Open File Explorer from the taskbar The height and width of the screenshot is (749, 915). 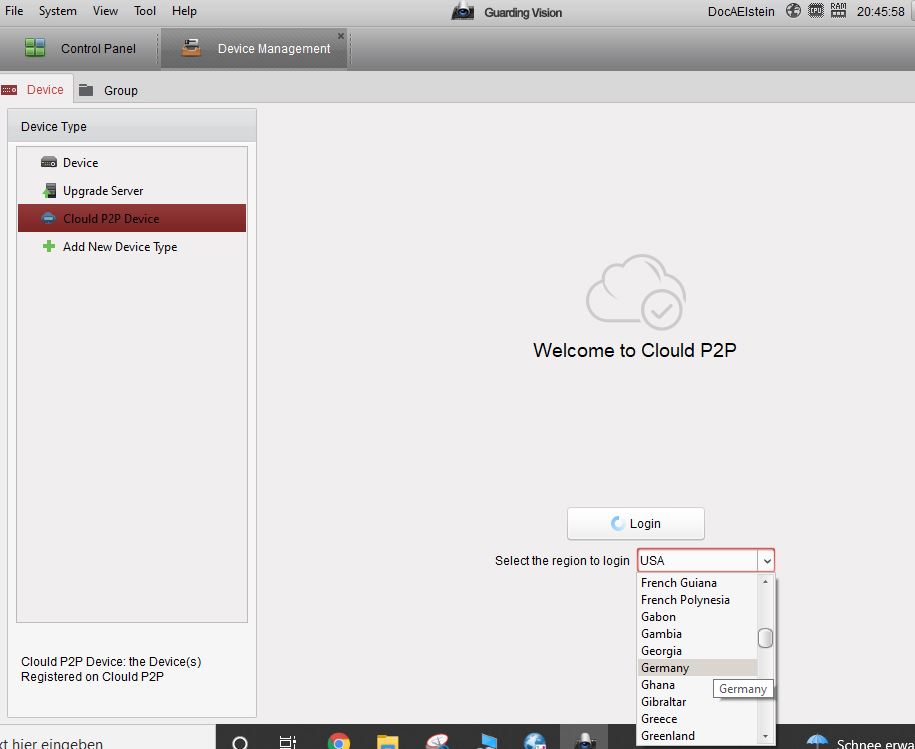click(x=387, y=741)
